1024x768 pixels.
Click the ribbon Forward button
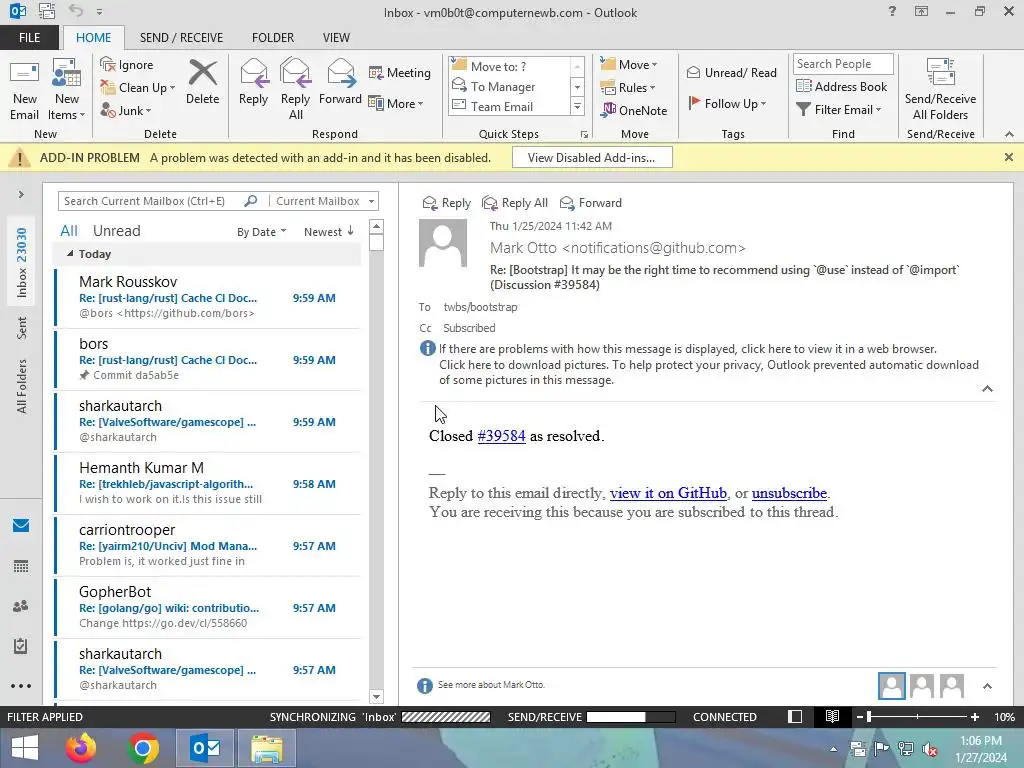click(340, 82)
